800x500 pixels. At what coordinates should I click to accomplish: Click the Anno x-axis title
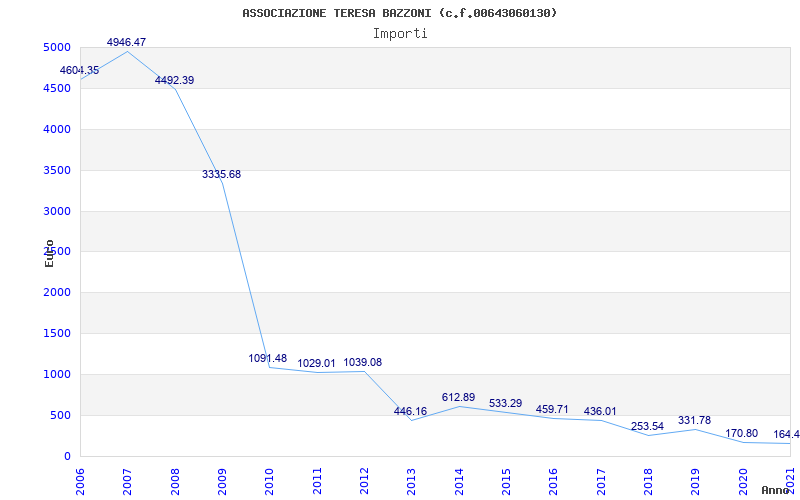pos(776,490)
